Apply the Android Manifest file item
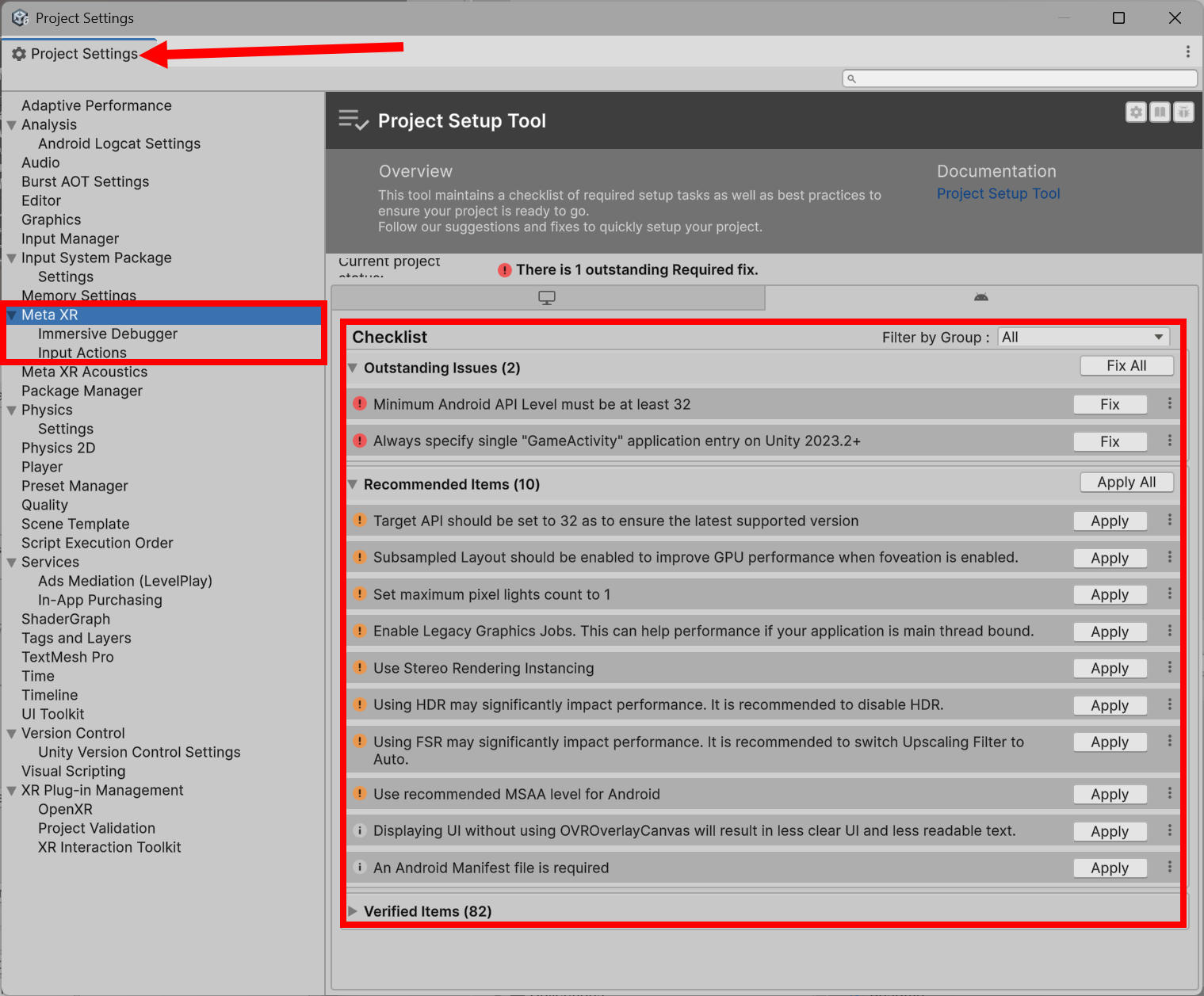Viewport: 1204px width, 996px height. click(x=1110, y=868)
